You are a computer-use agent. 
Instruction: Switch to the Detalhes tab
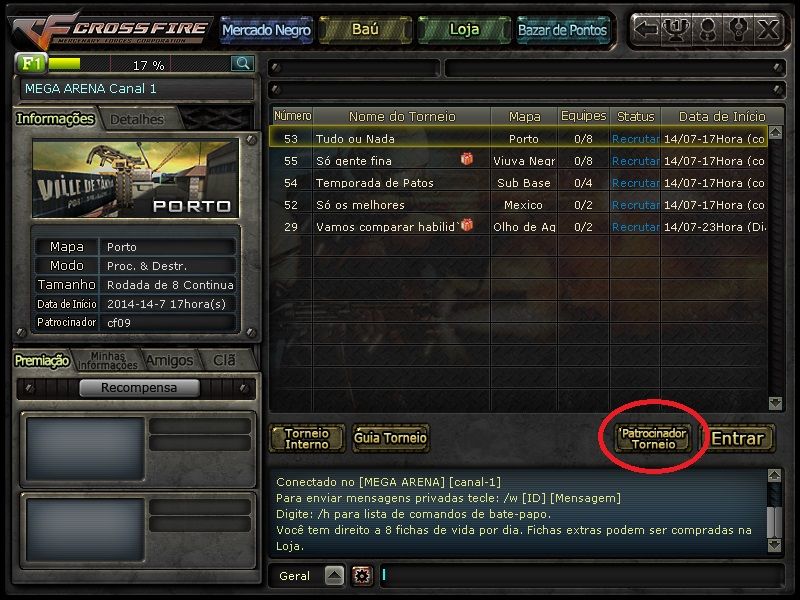(137, 119)
